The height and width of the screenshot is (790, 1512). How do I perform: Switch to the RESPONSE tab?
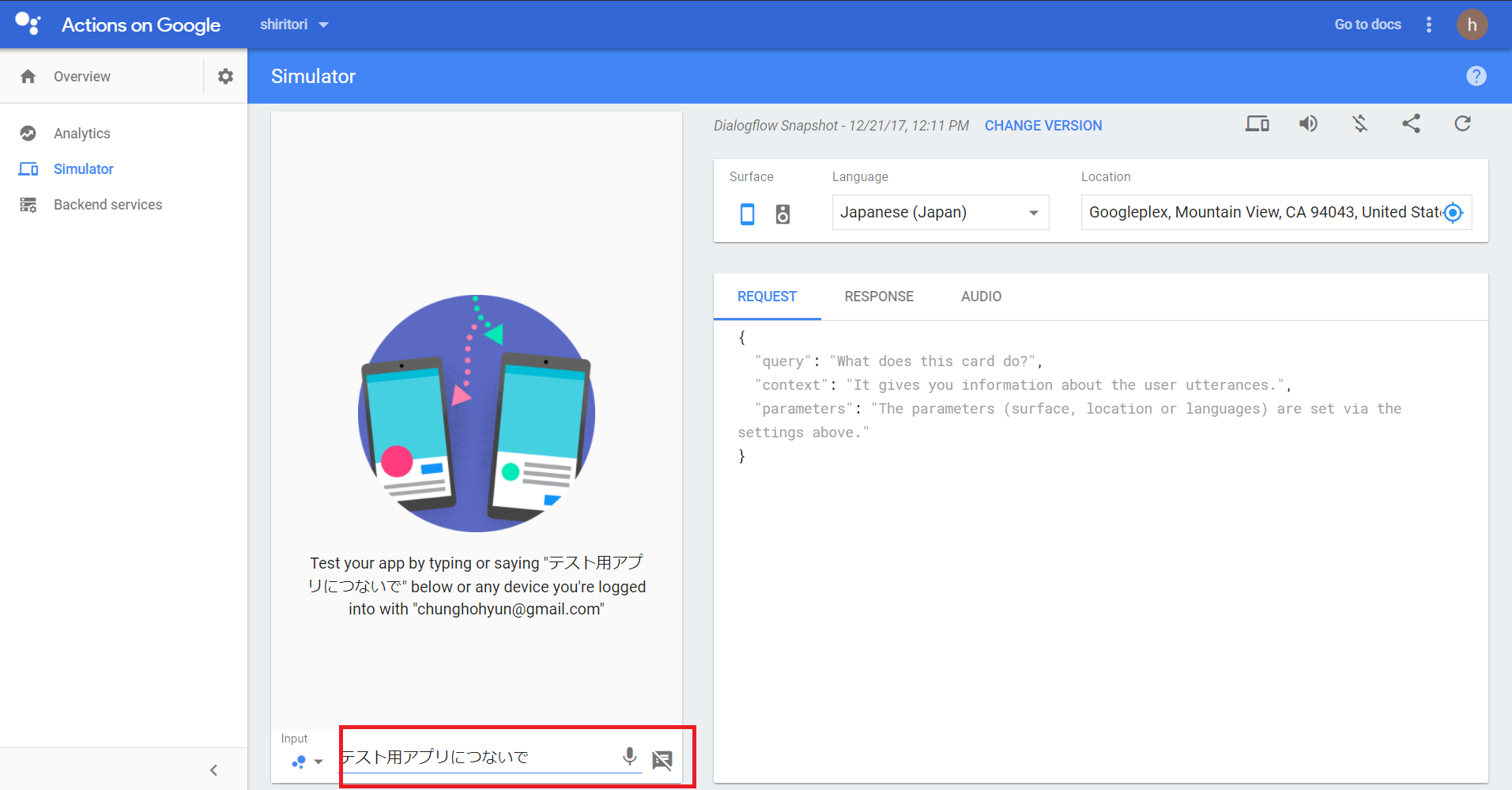878,297
